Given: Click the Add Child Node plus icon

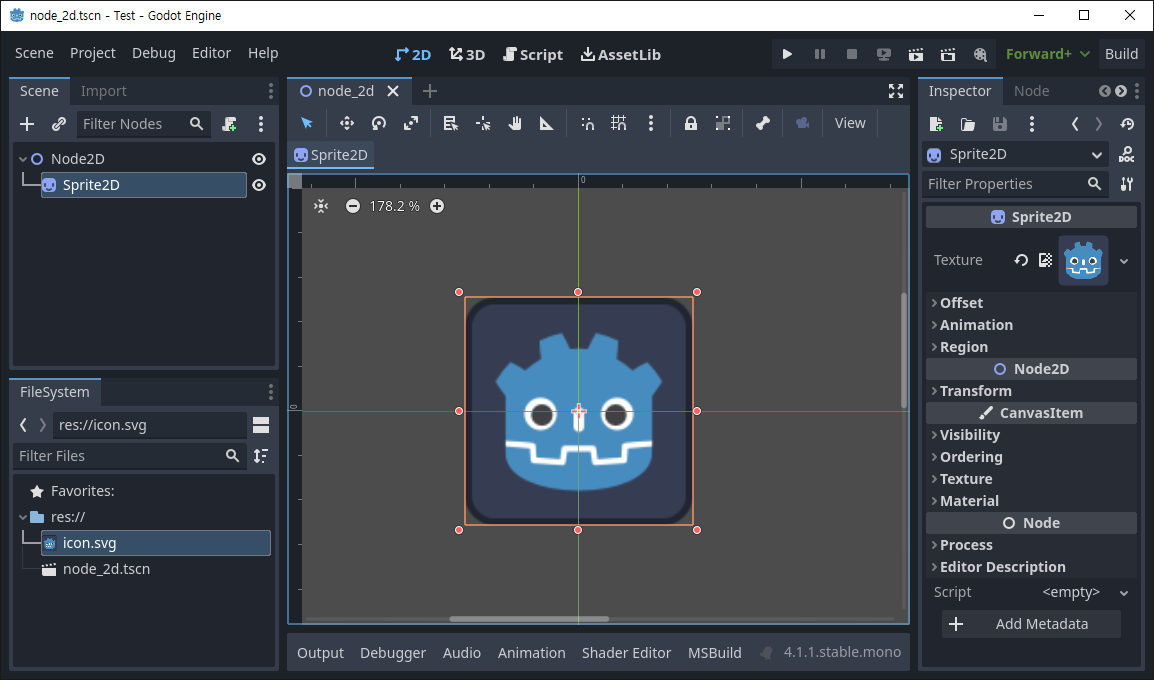Looking at the screenshot, I should [x=27, y=124].
